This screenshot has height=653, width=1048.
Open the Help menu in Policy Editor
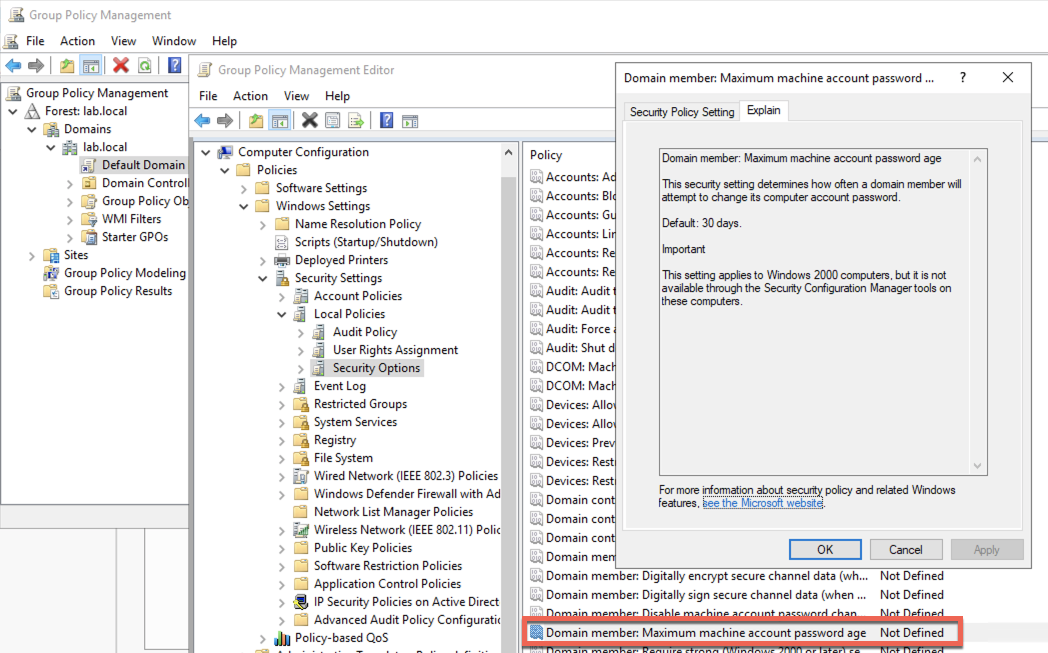337,96
